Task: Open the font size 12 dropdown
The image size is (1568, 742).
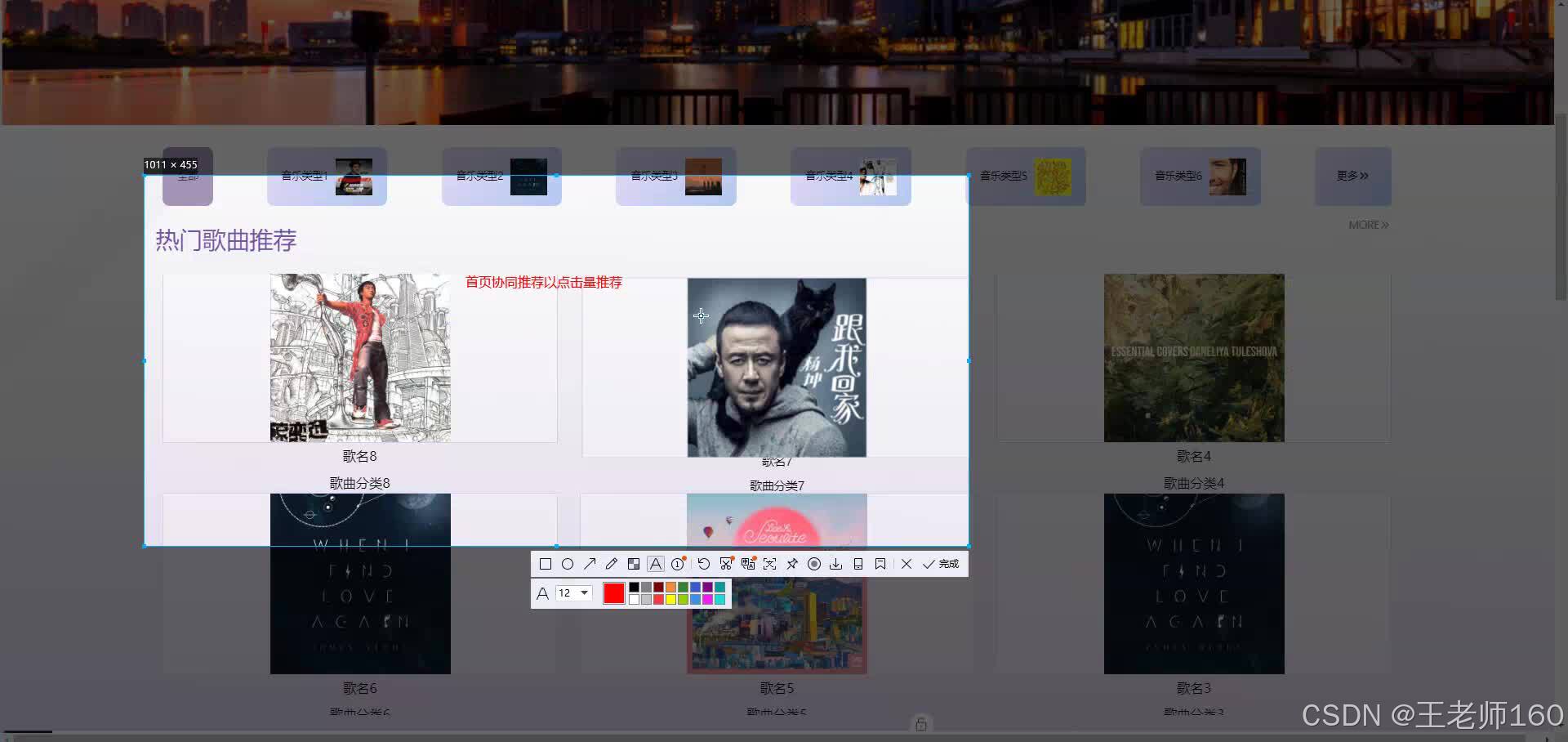Action: (573, 593)
